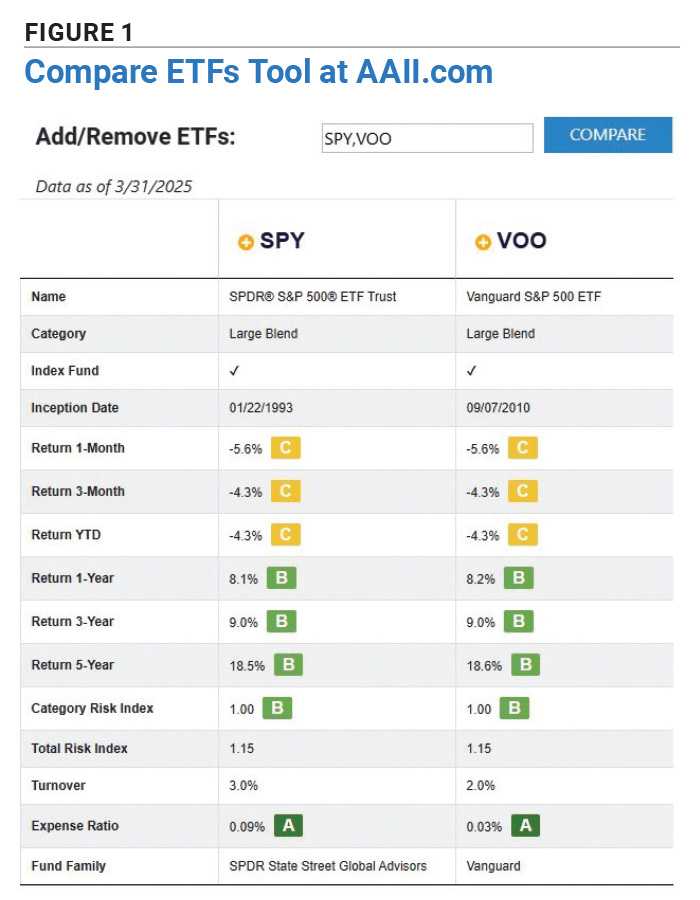Click the orange plus icon beside VOO
Viewport: 700px width, 900px height.
coord(484,240)
